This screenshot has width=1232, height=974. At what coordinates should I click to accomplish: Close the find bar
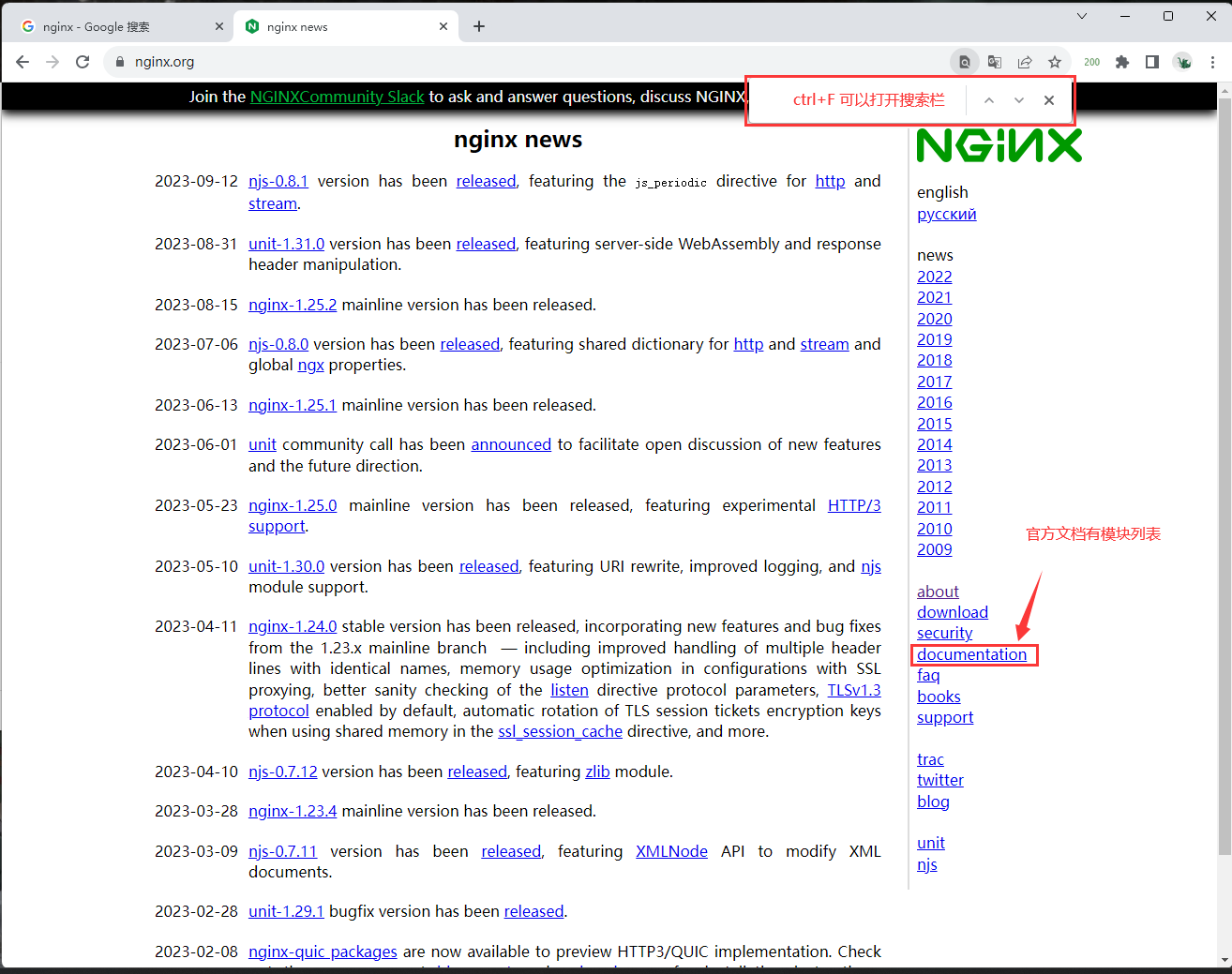[1049, 100]
